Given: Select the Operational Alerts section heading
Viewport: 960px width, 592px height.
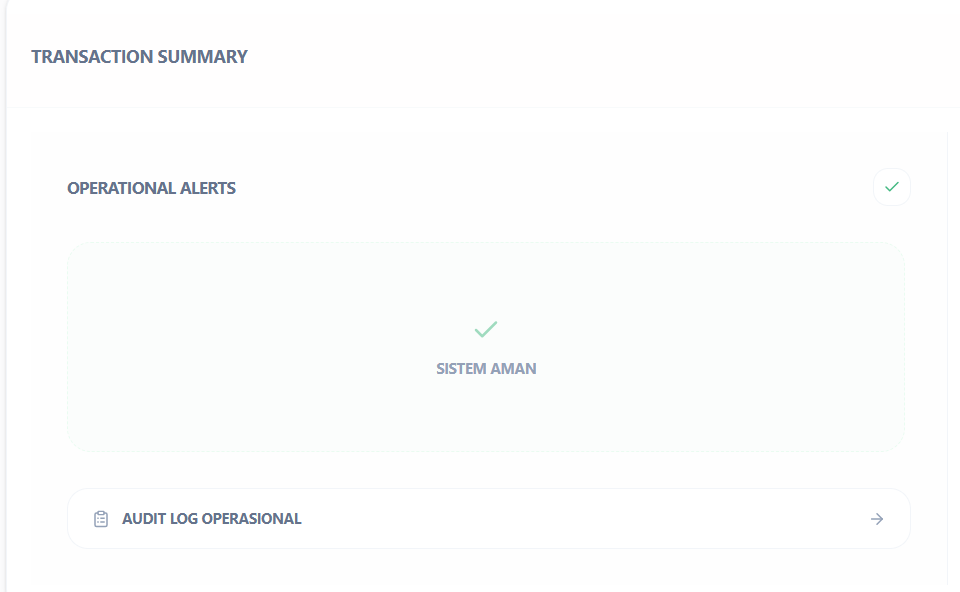Looking at the screenshot, I should (151, 188).
